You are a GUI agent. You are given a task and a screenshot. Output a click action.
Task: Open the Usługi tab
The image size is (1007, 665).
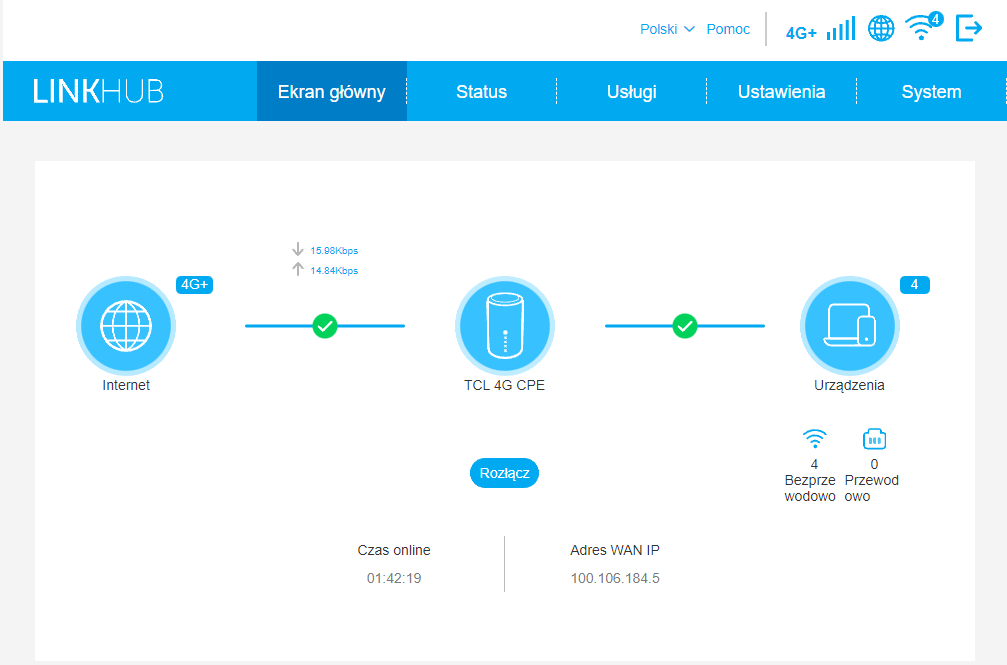[632, 91]
